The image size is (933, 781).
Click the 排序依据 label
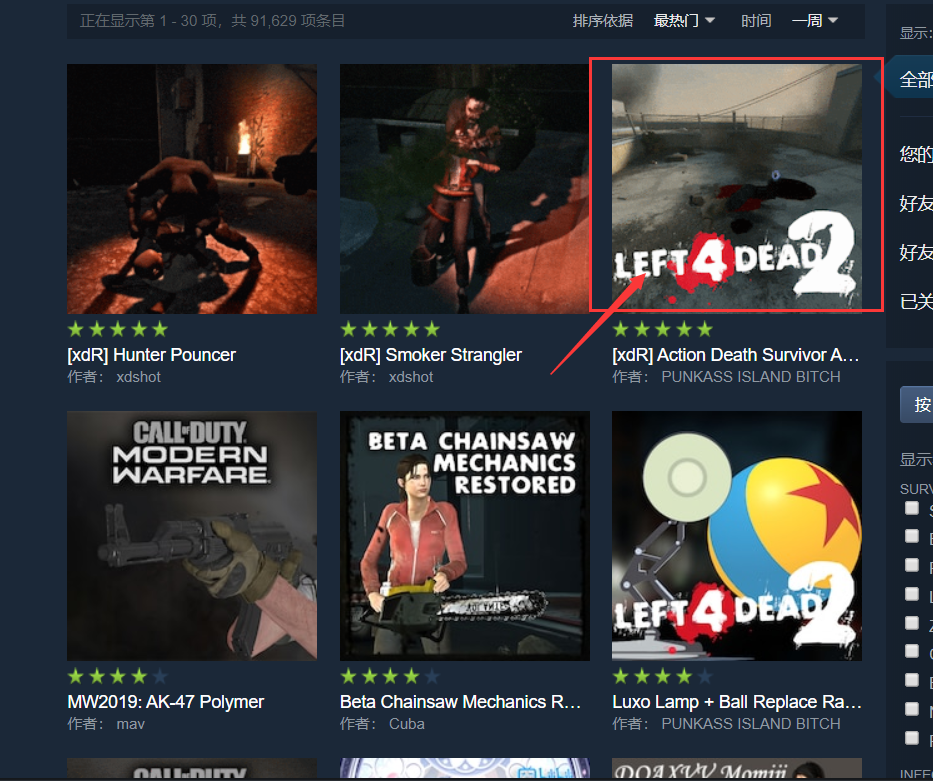[603, 21]
